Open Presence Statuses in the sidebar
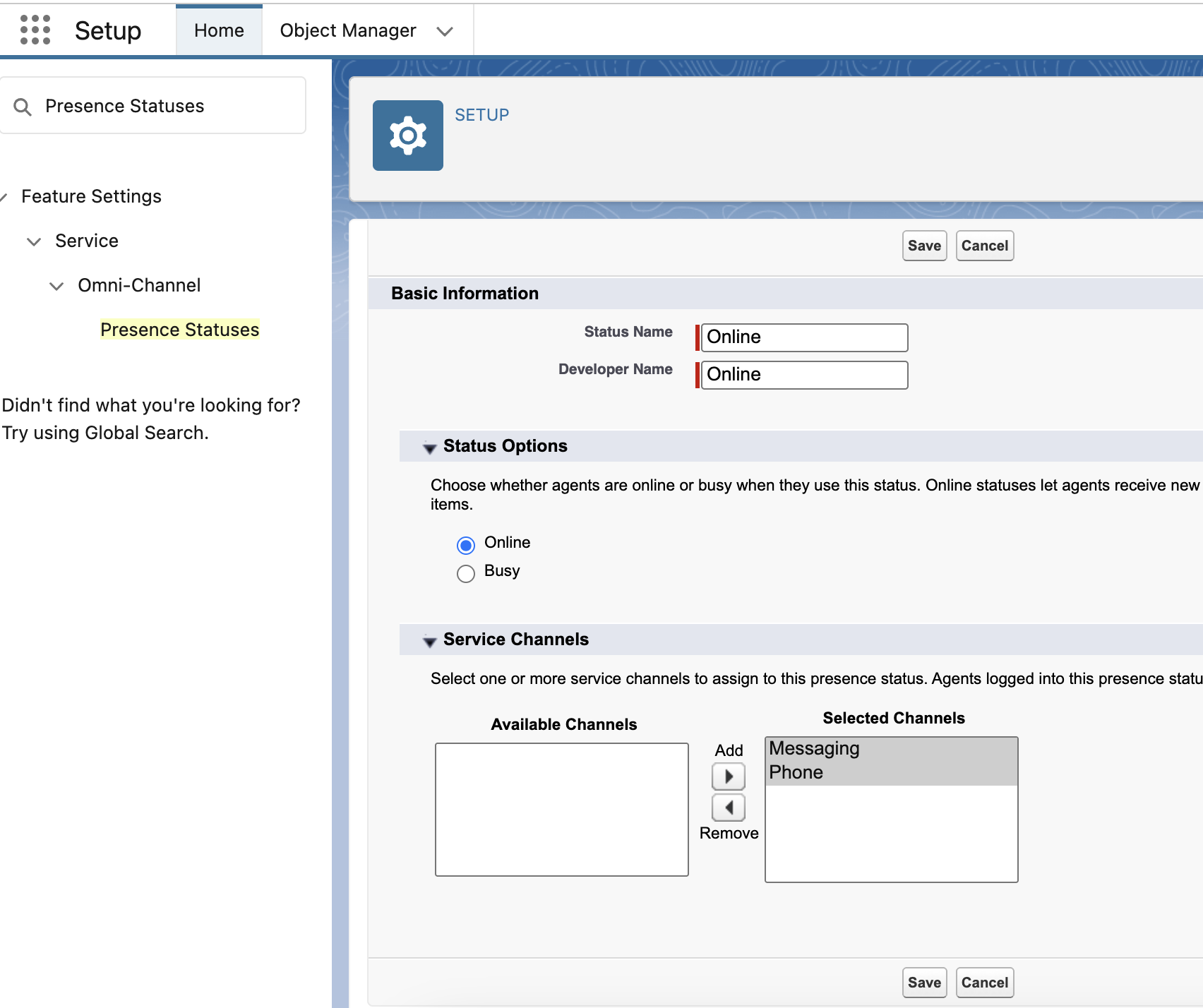Image resolution: width=1203 pixels, height=1008 pixels. tap(180, 330)
